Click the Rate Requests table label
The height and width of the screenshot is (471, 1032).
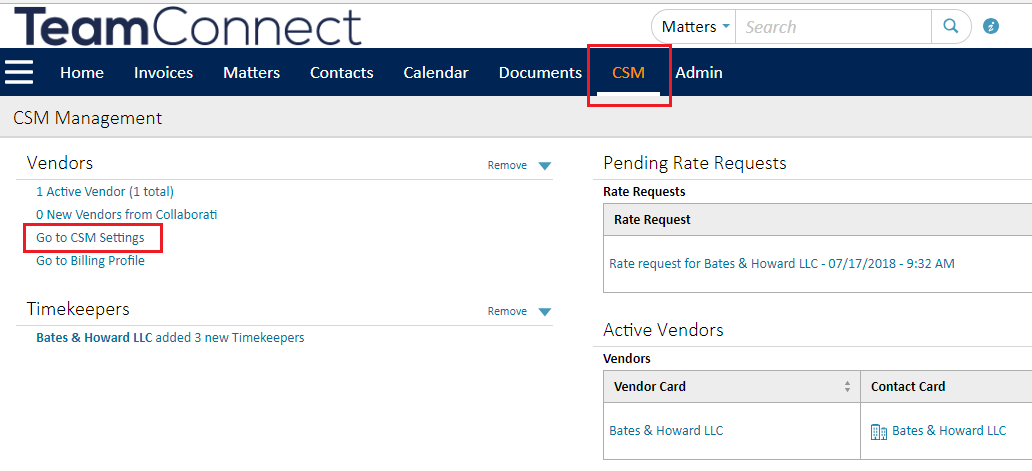click(x=644, y=191)
